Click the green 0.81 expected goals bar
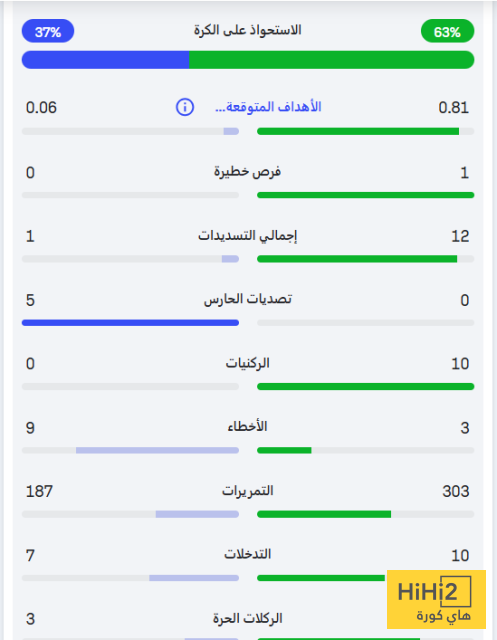This screenshot has height=640, width=497. coord(358,131)
